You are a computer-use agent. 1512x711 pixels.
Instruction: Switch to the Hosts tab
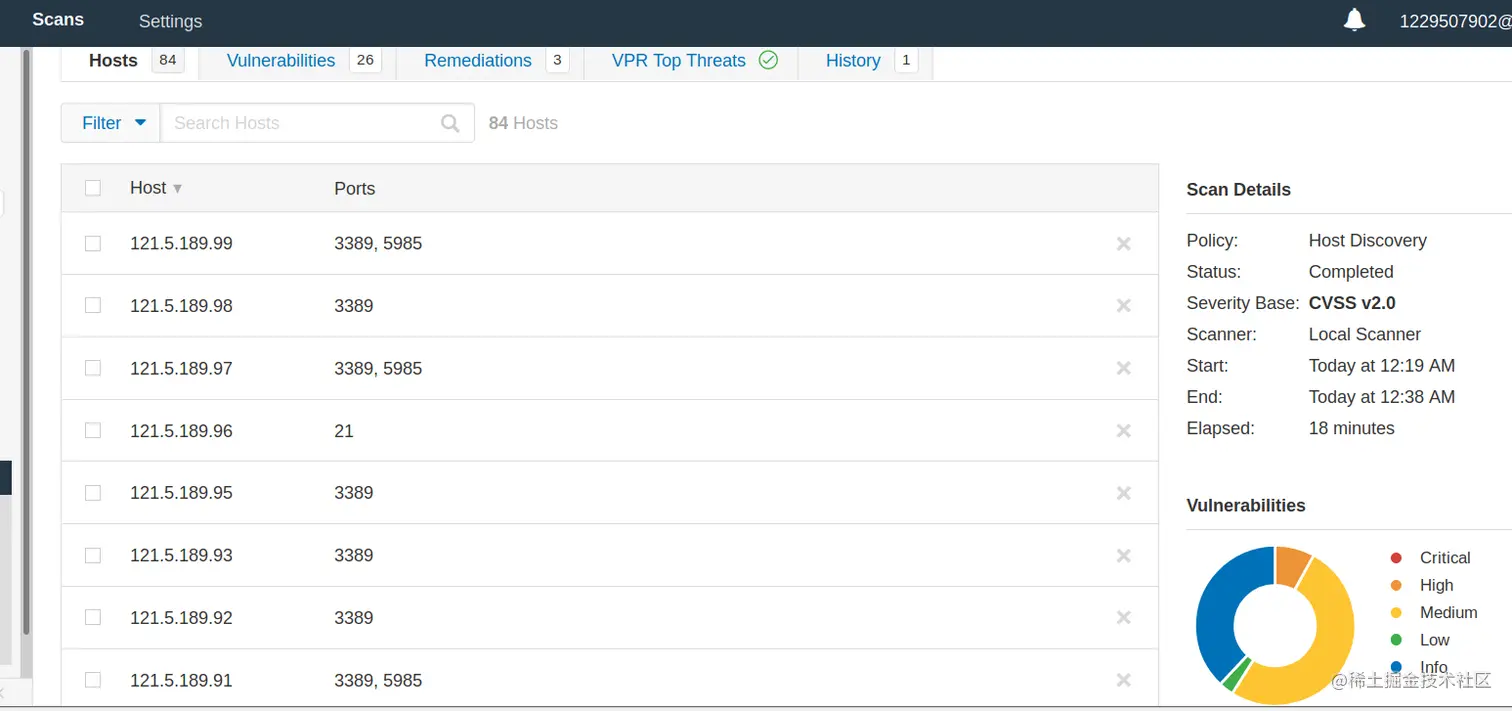[x=131, y=61]
